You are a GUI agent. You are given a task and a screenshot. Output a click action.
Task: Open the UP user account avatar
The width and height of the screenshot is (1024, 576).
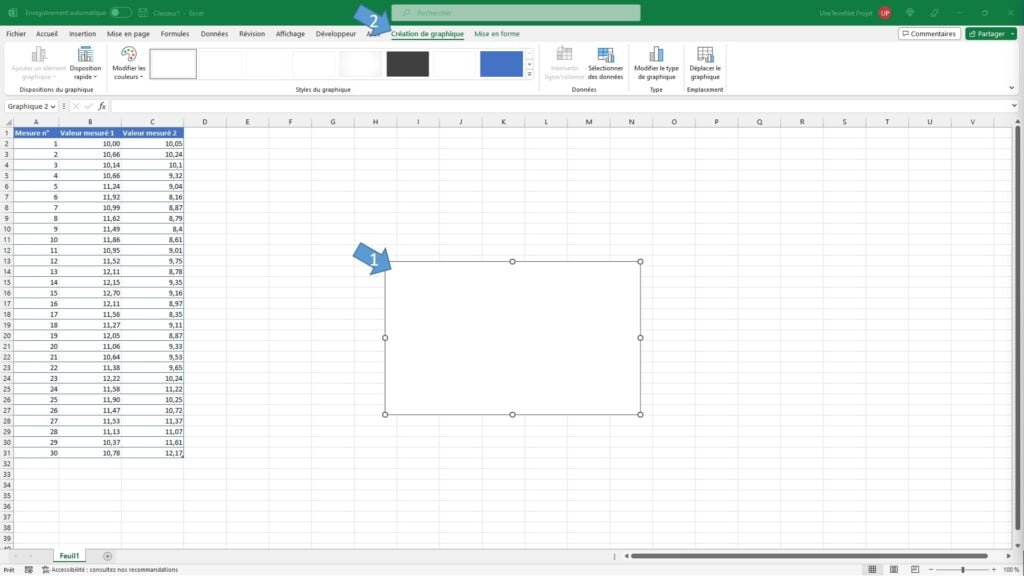(x=885, y=12)
